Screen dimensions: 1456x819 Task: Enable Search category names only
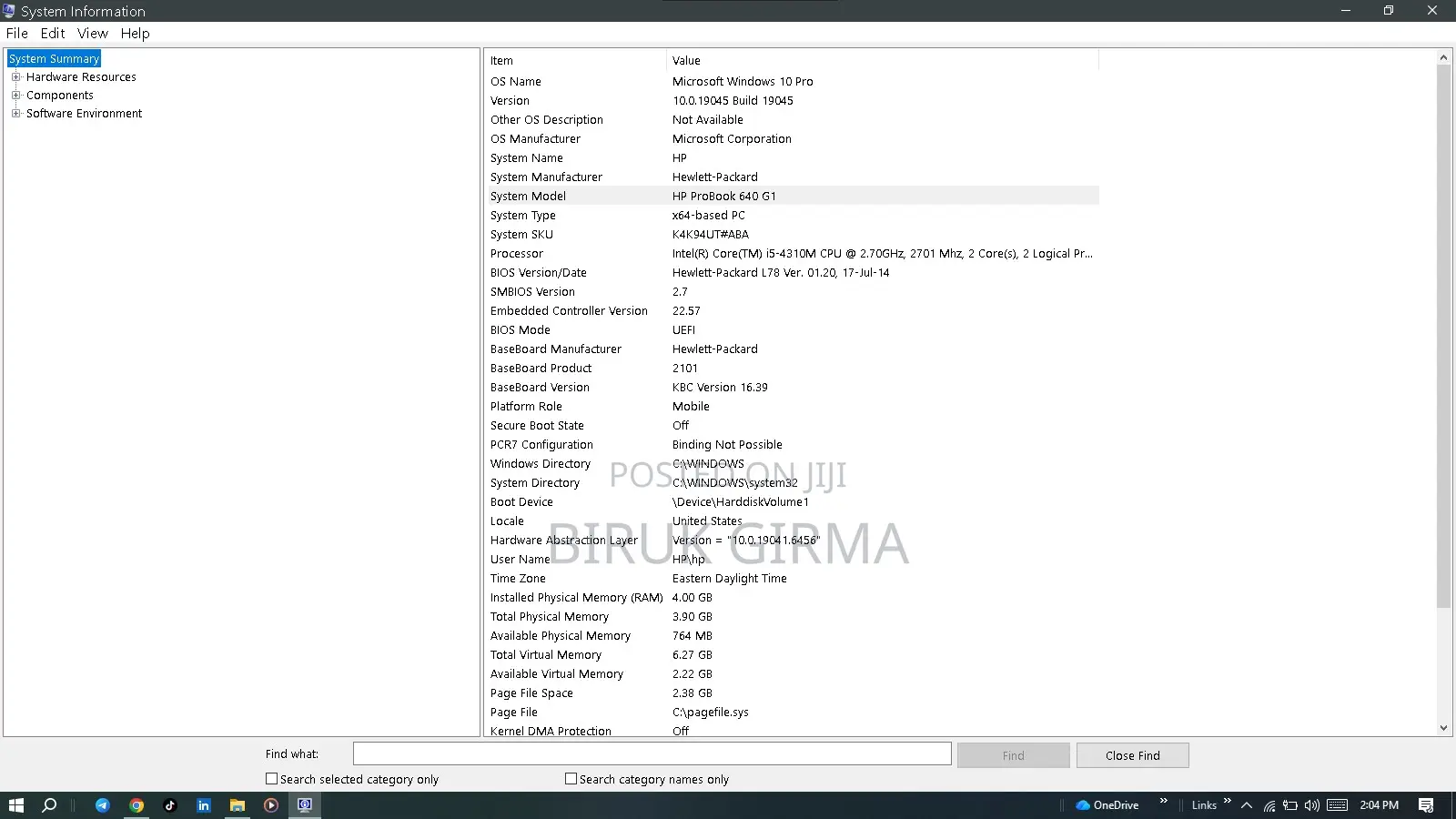tap(571, 779)
